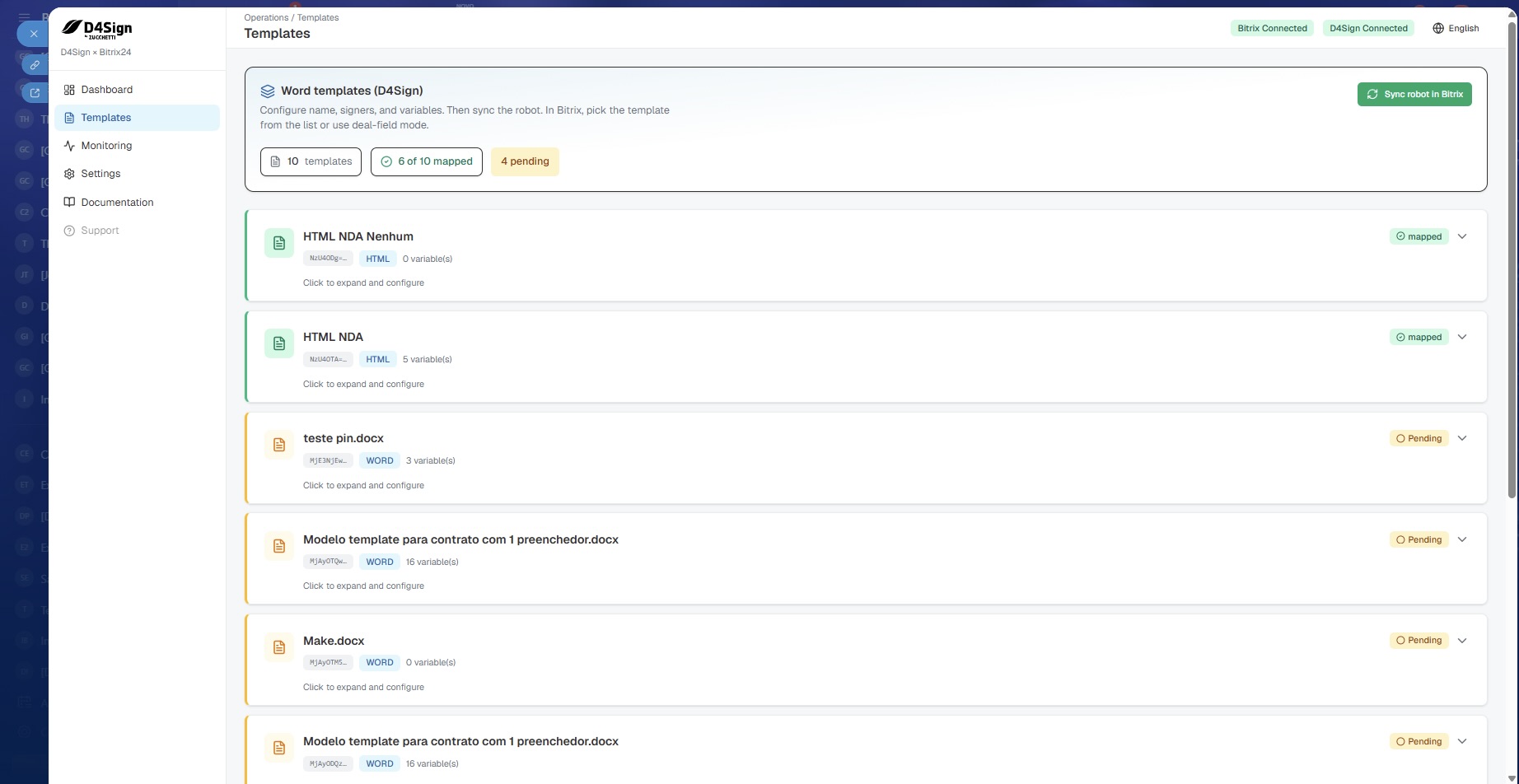This screenshot has width=1519, height=784.
Task: Click the Make.docx title
Action: coord(334,641)
